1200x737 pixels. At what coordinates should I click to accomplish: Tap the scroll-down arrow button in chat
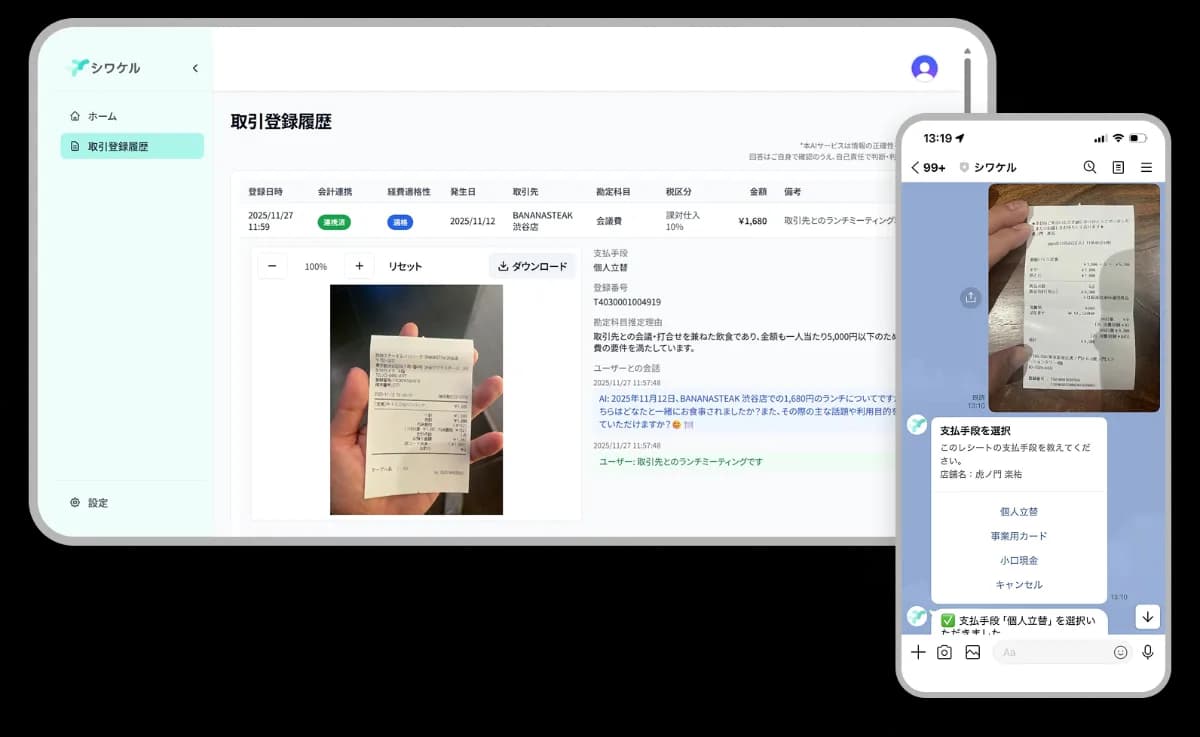[1147, 617]
